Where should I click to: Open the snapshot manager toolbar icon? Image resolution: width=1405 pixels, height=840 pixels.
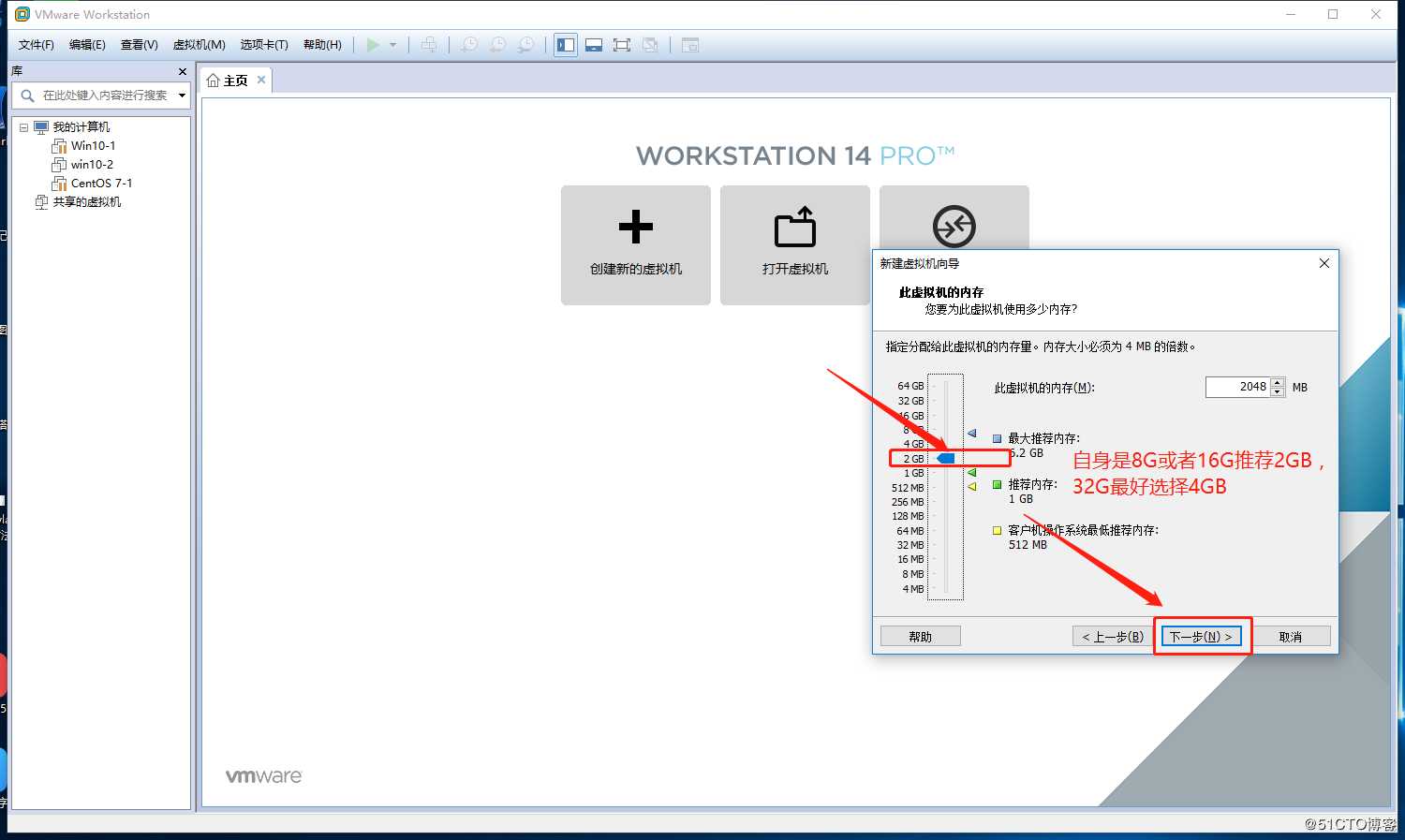coord(527,45)
